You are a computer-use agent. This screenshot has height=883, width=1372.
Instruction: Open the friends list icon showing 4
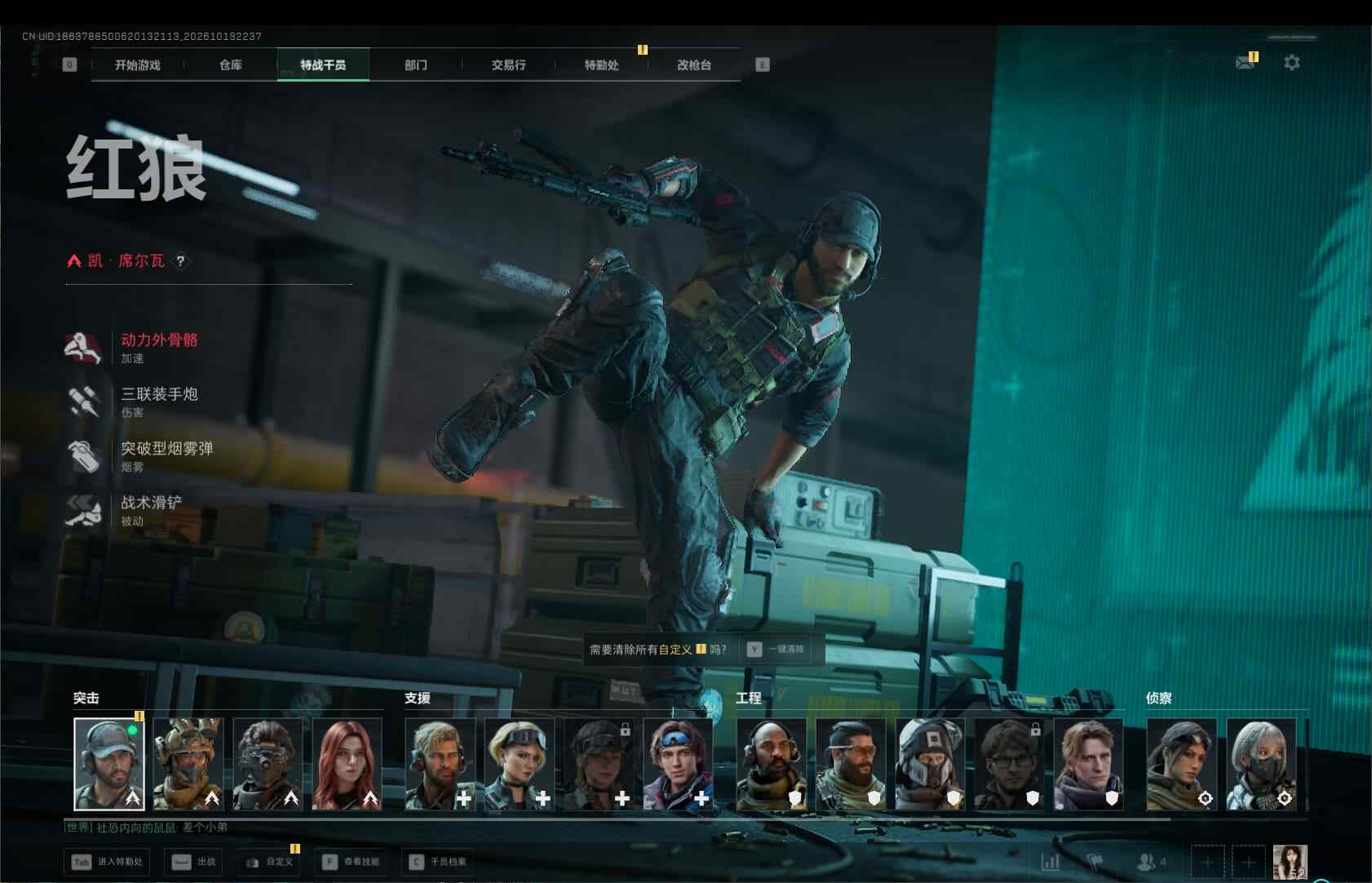click(1150, 861)
